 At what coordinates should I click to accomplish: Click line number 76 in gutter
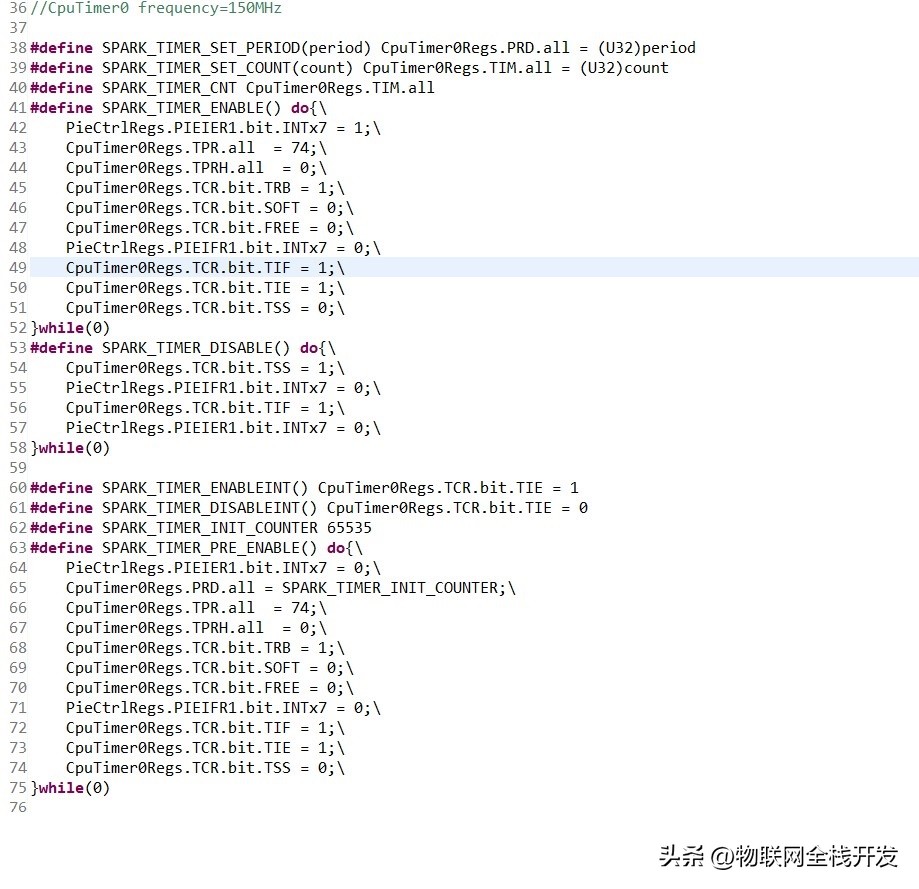[x=18, y=808]
